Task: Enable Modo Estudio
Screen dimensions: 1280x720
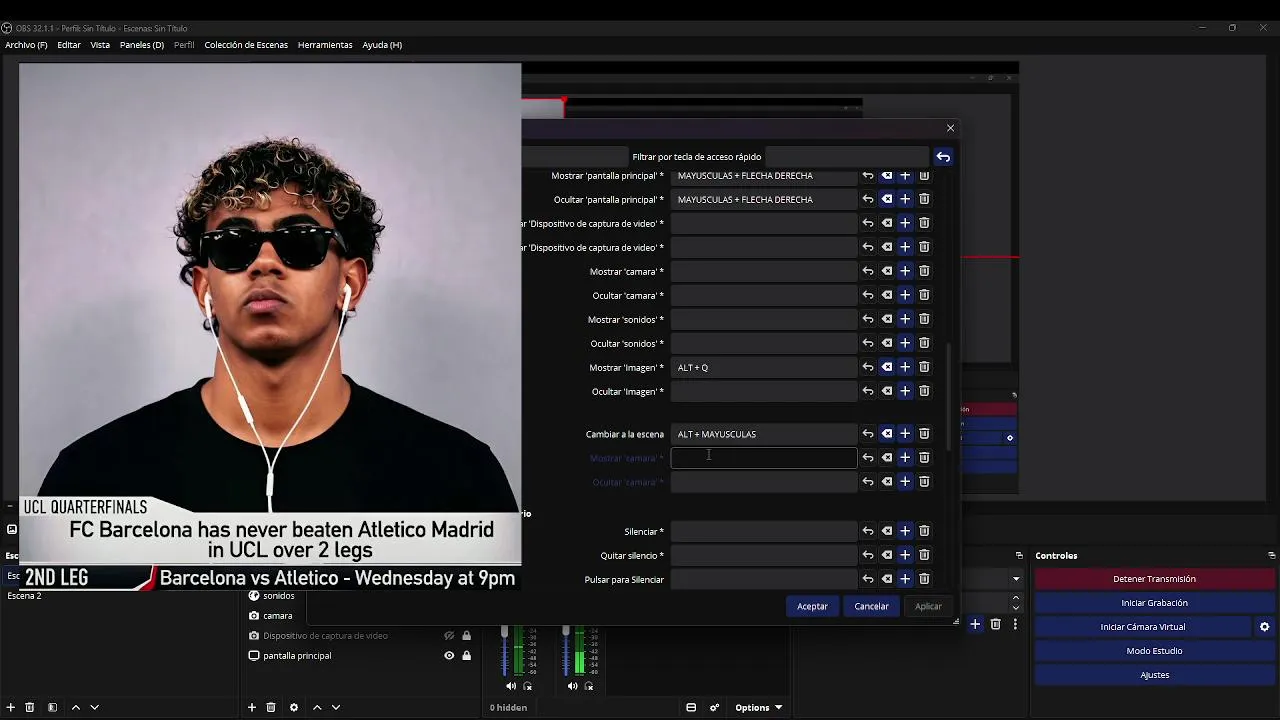Action: coord(1154,651)
